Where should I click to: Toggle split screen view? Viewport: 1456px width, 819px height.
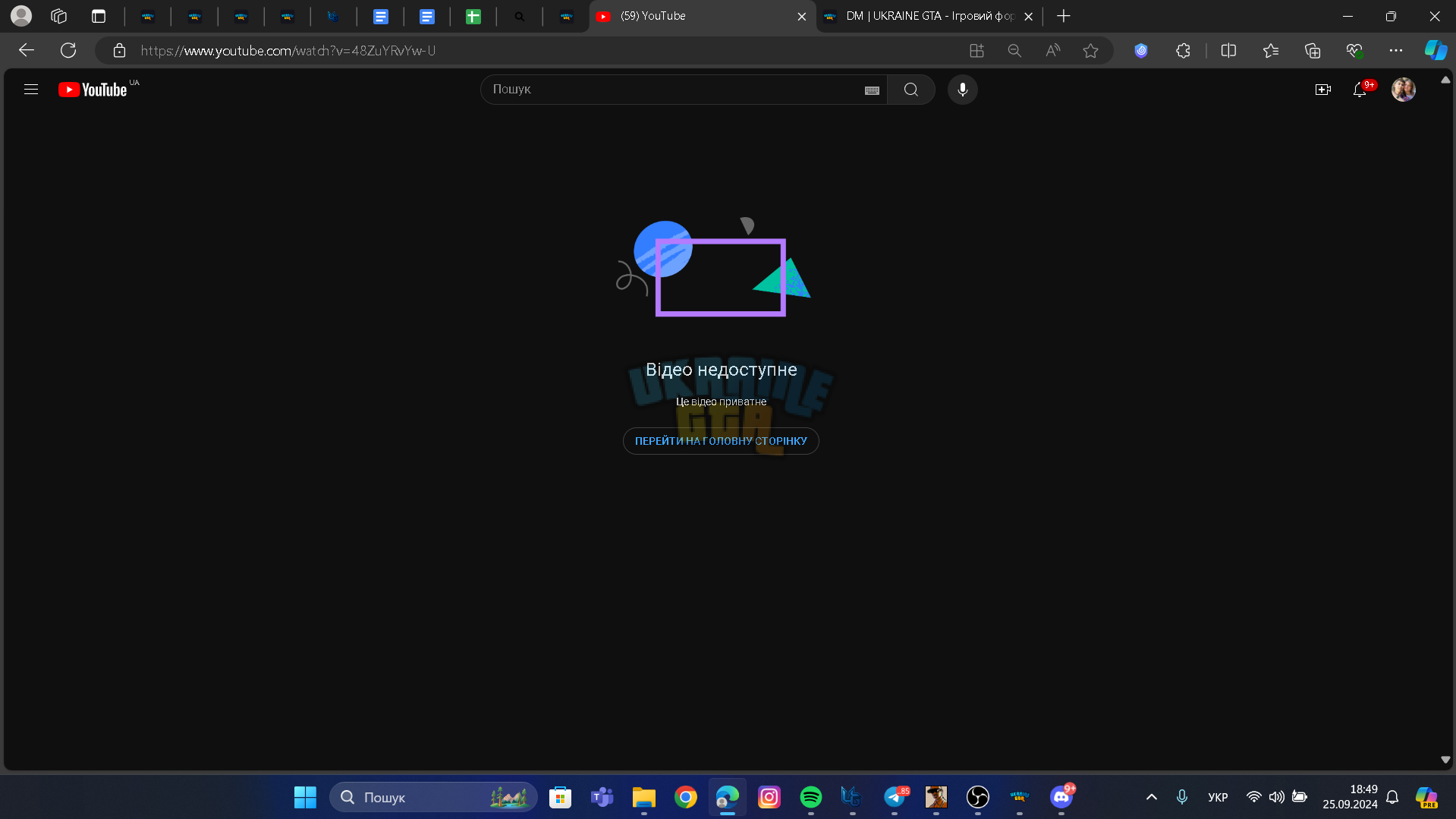(1228, 51)
